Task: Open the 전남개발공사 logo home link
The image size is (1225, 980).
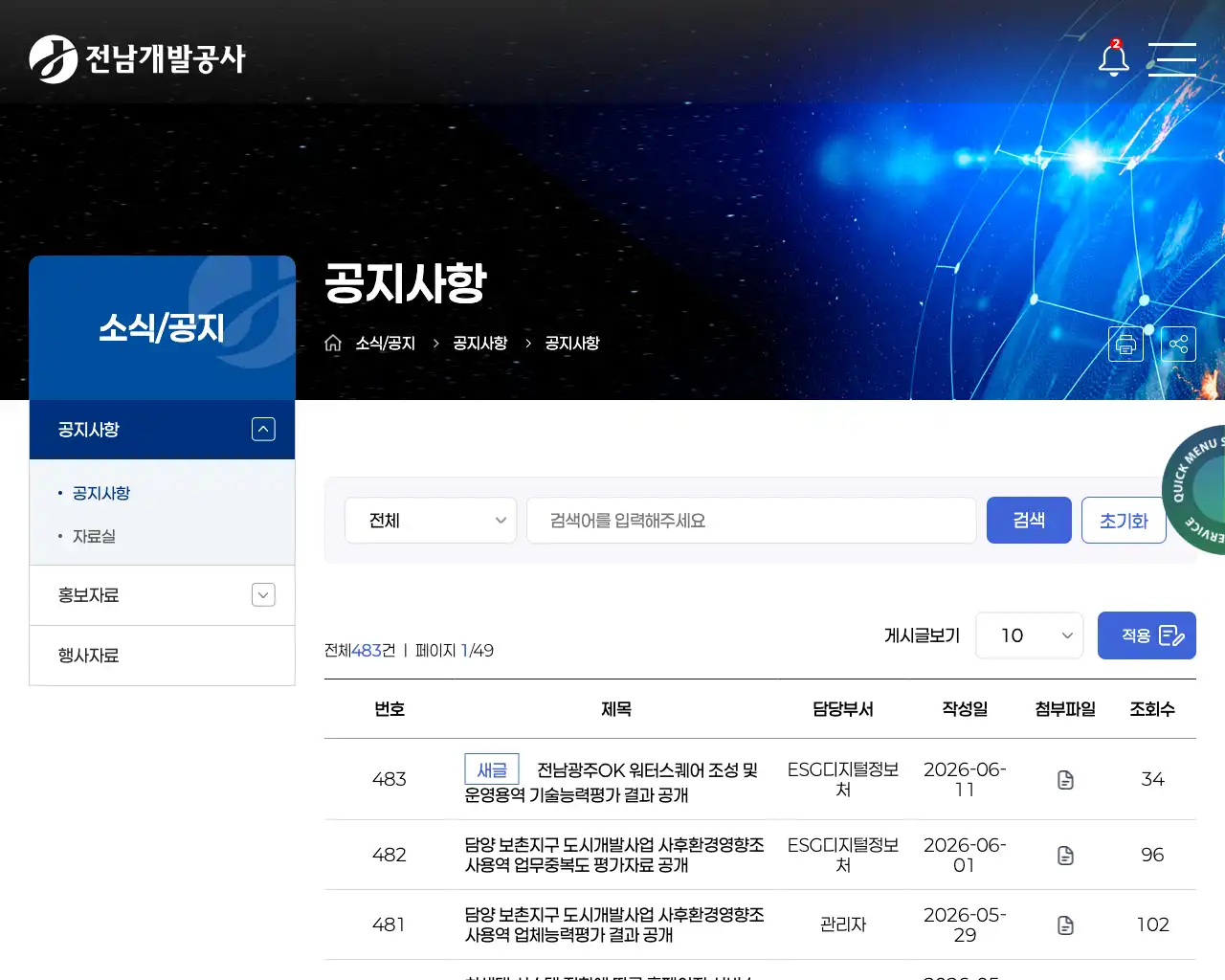Action: [x=137, y=59]
